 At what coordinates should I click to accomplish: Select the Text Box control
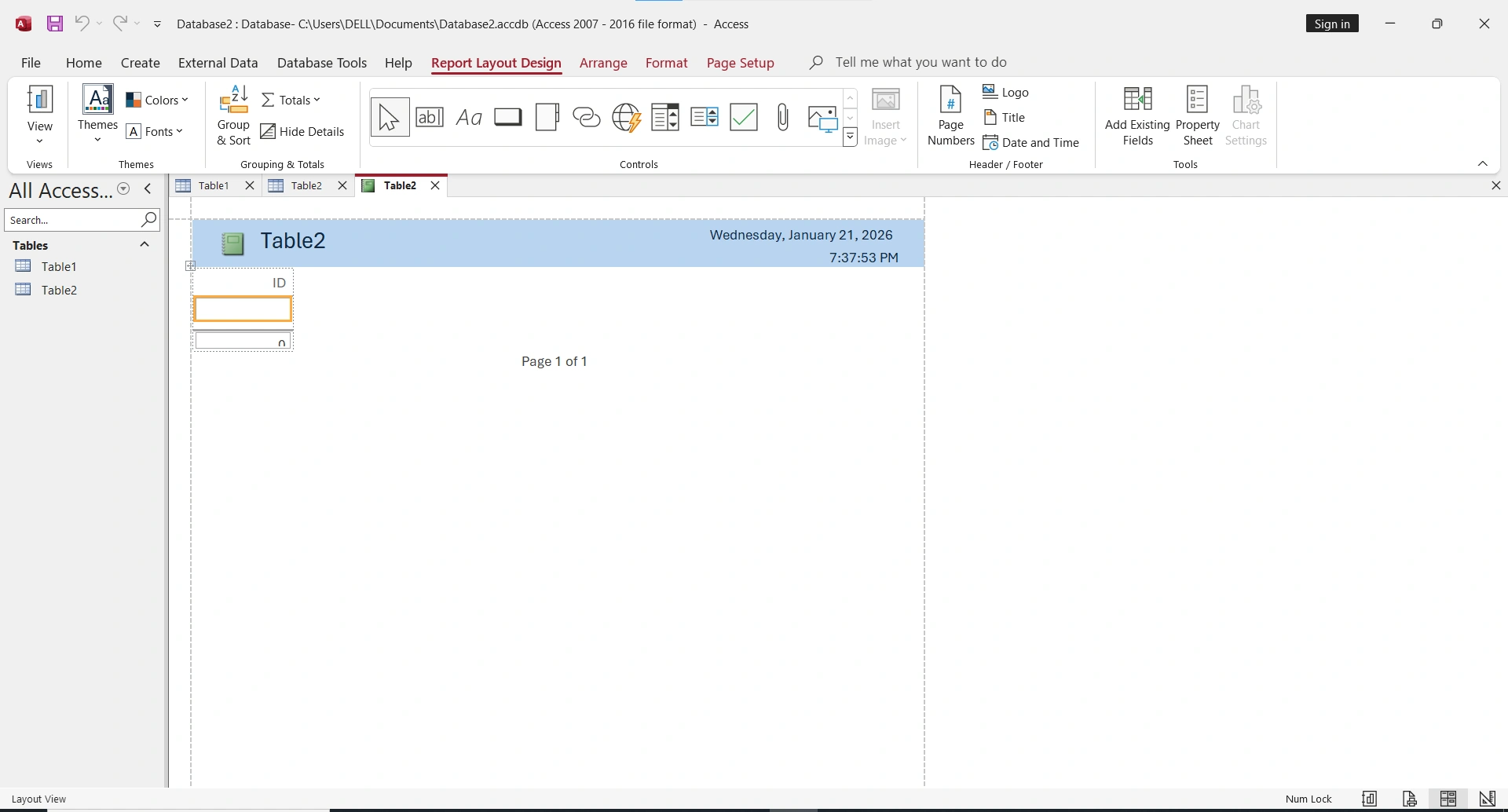click(x=430, y=116)
